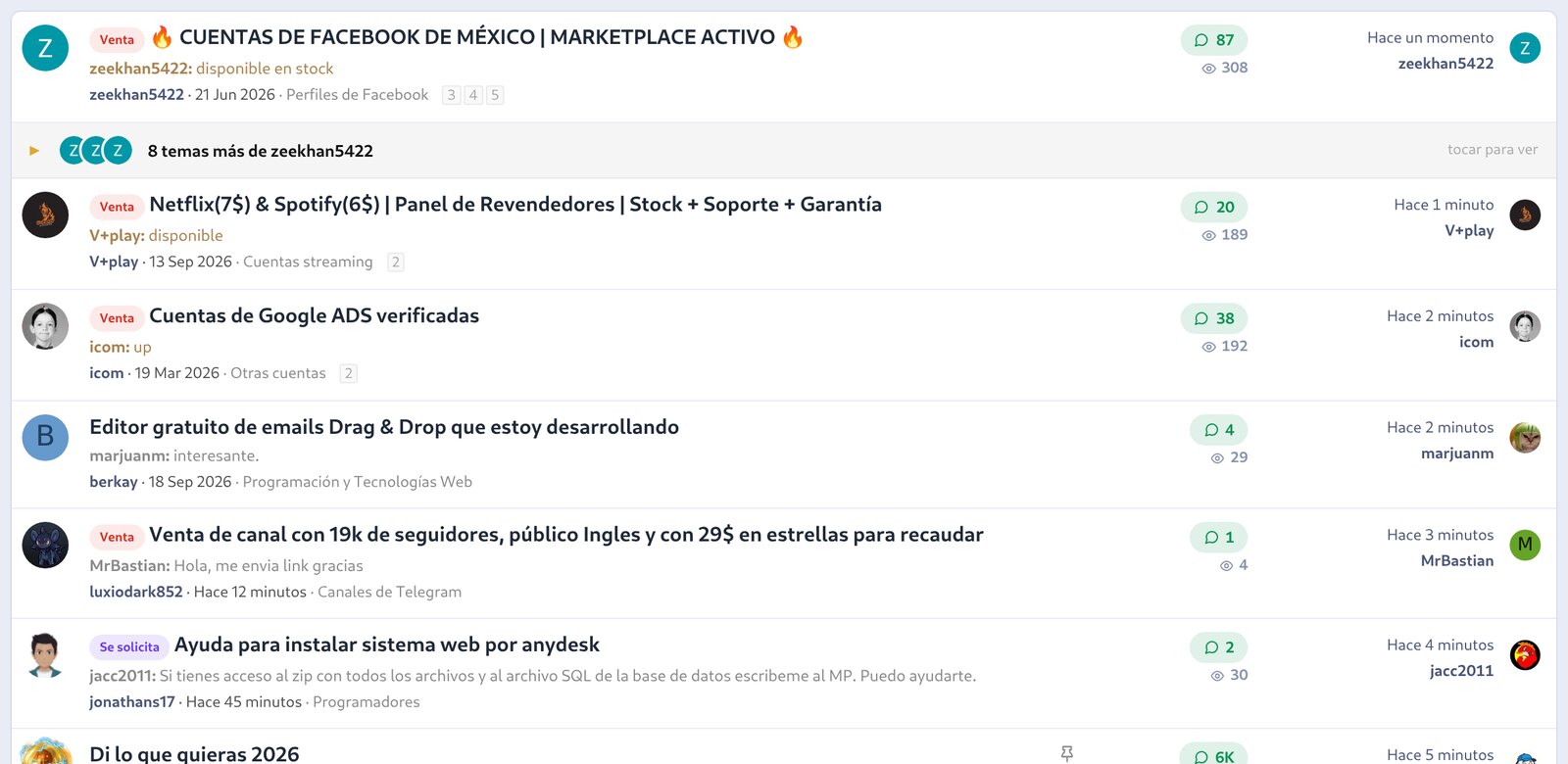Click the 20 replies badge

1214,207
